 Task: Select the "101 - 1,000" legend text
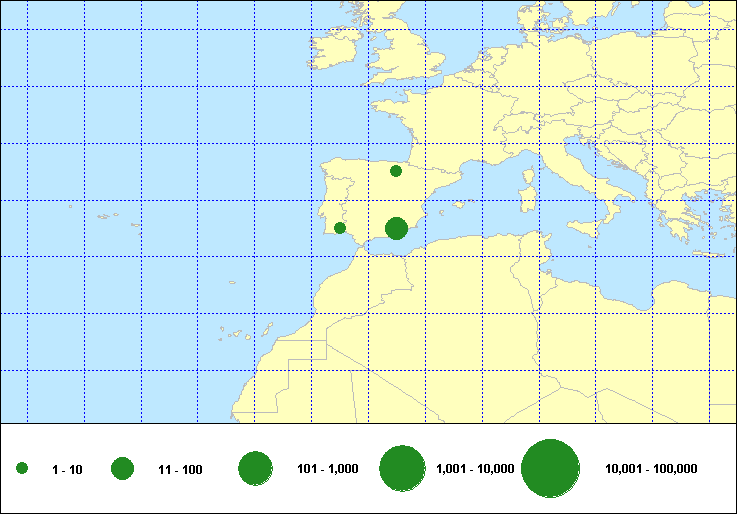pos(328,469)
